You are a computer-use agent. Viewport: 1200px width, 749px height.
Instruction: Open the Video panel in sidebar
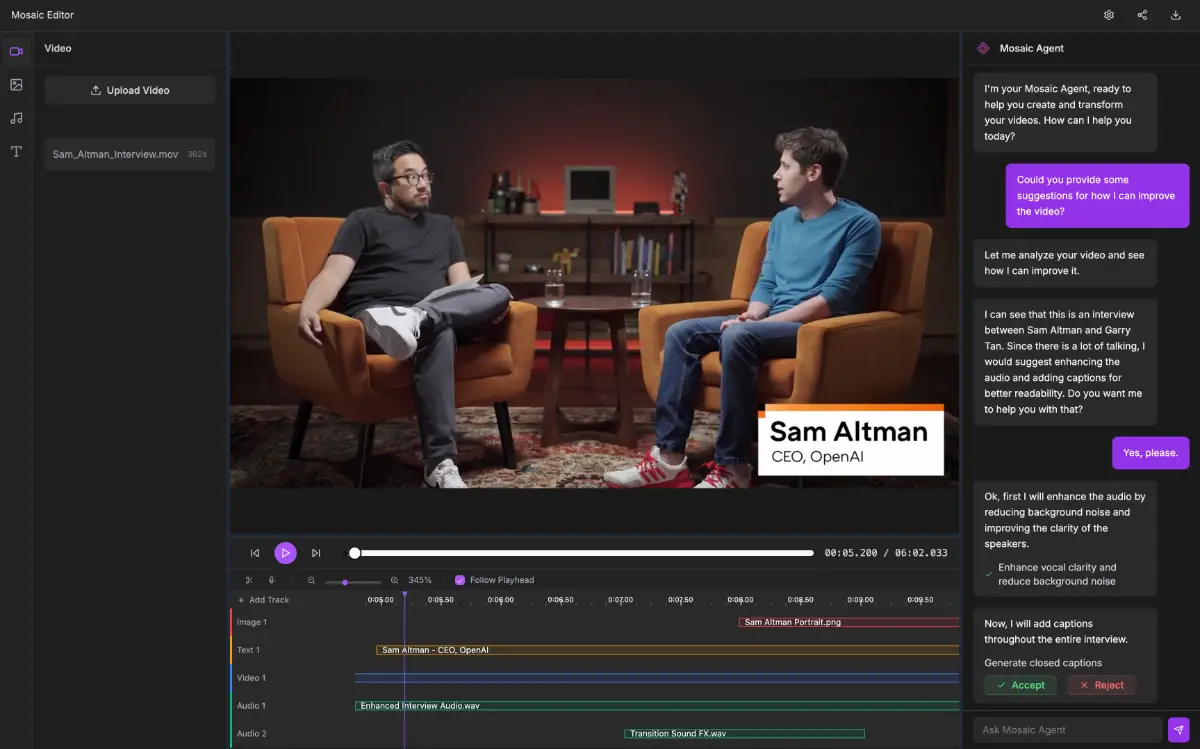16,51
